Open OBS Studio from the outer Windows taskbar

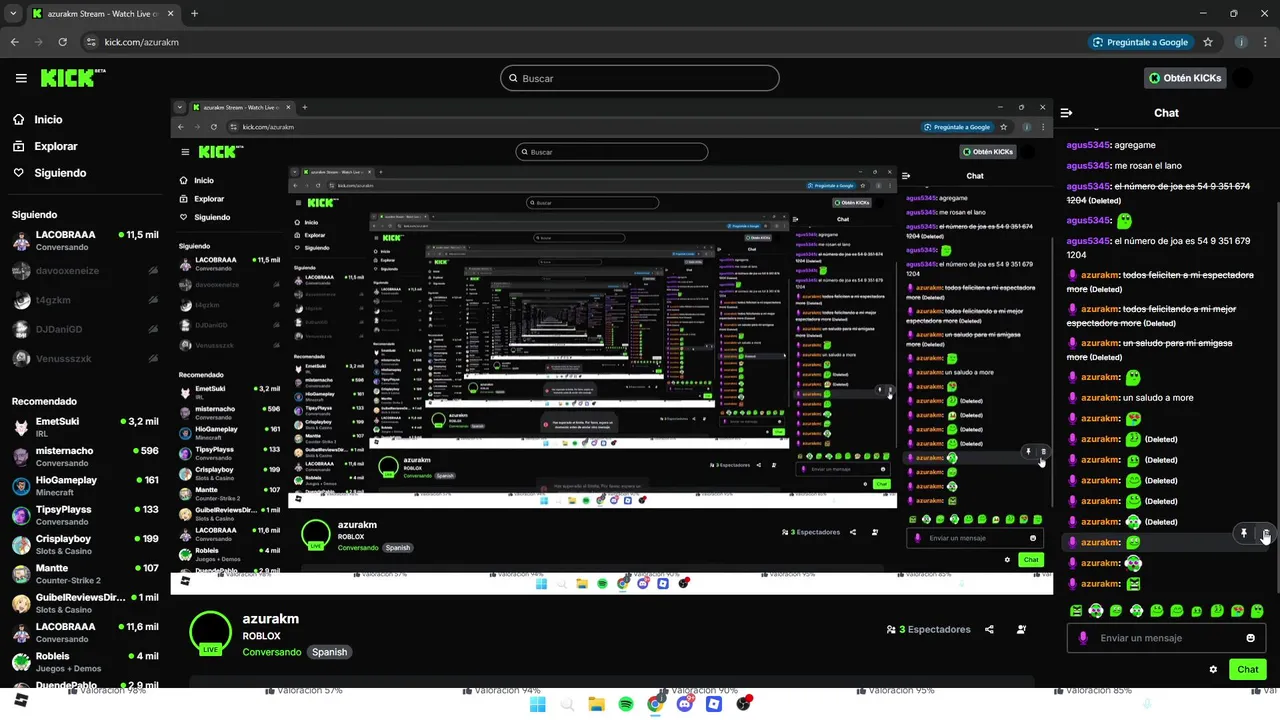coord(743,704)
